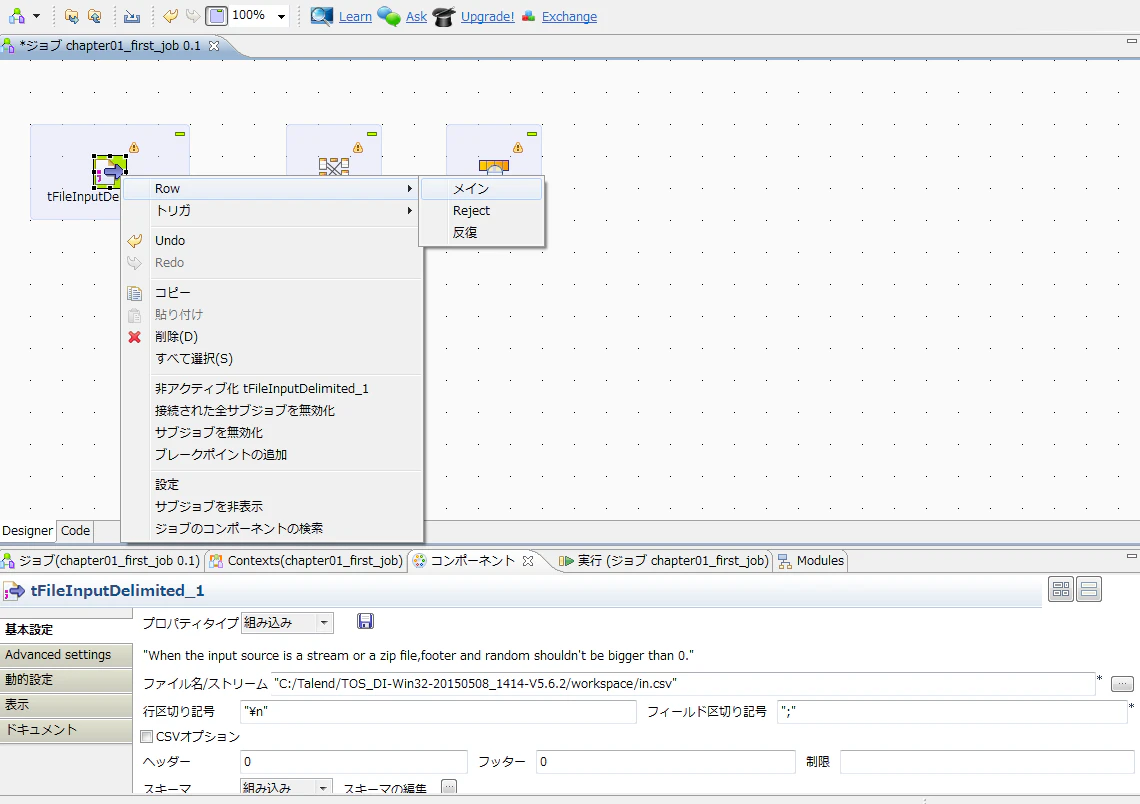Click the right double-folder toolbar icon

(x=95, y=16)
